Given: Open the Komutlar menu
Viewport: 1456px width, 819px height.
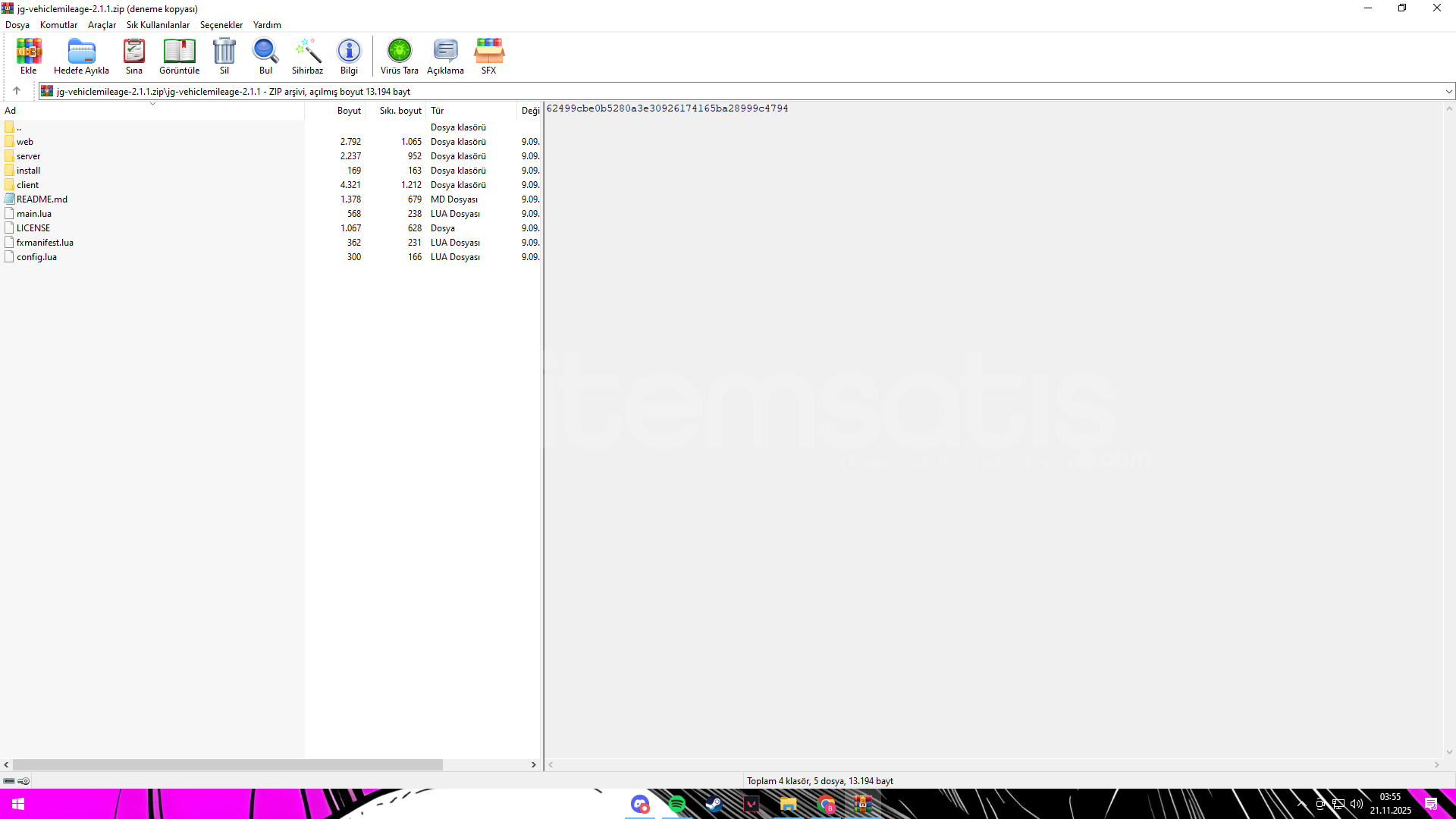Looking at the screenshot, I should [58, 25].
